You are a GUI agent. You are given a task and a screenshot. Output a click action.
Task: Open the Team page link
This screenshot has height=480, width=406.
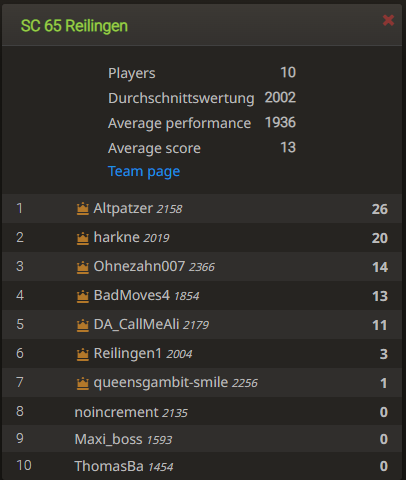click(144, 171)
